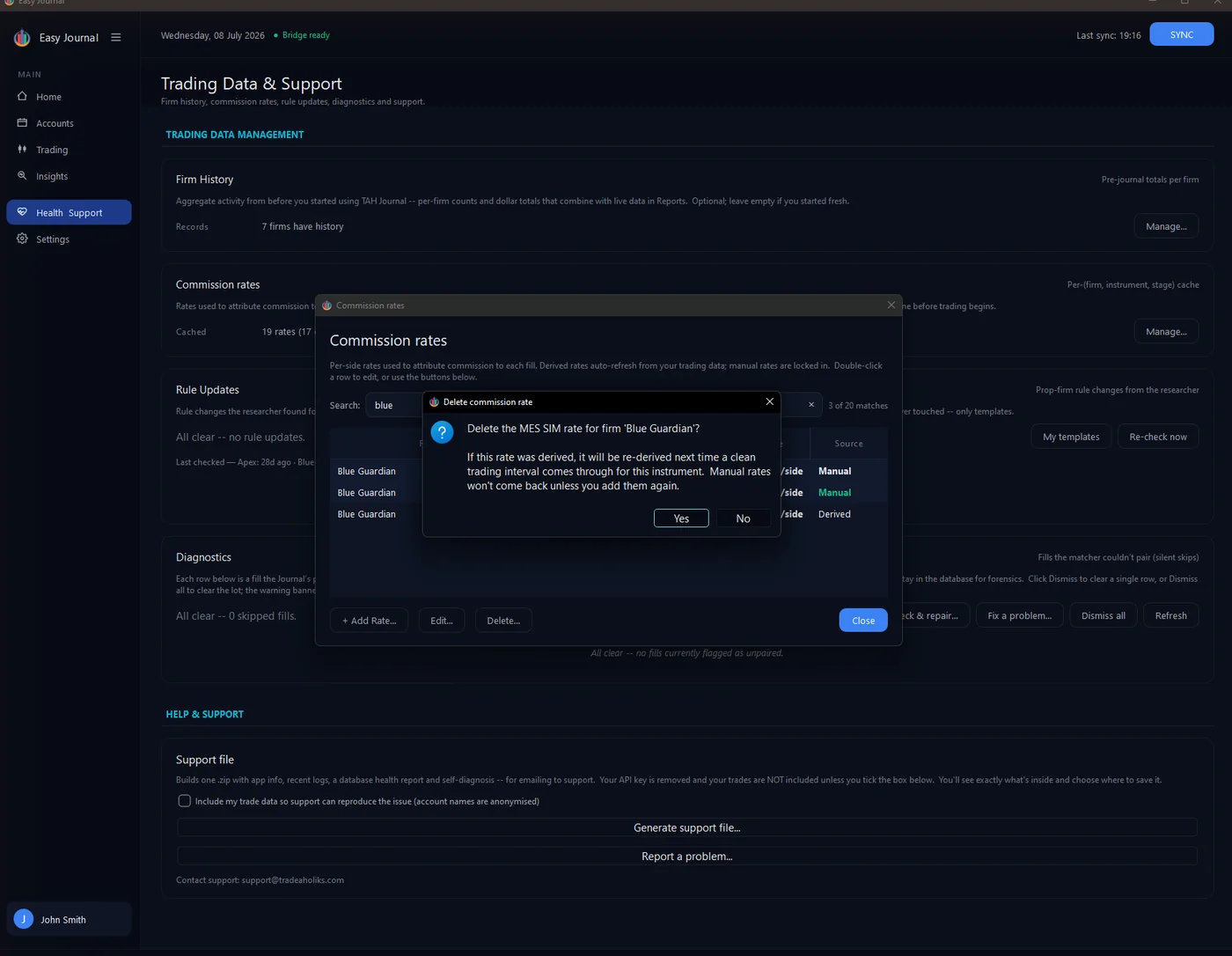Viewport: 1232px width, 956px height.
Task: Click Report a problem button
Action: coord(687,857)
